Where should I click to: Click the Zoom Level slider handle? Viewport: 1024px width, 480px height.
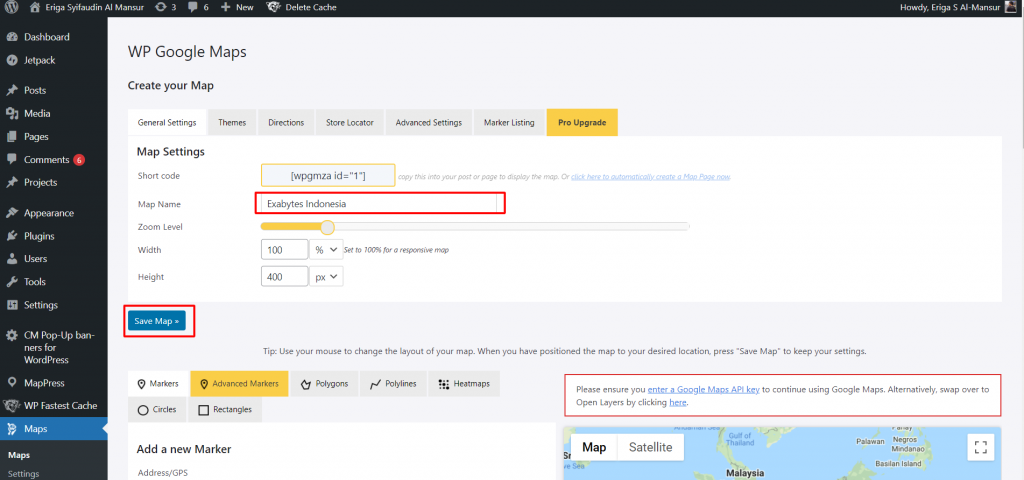pos(327,227)
